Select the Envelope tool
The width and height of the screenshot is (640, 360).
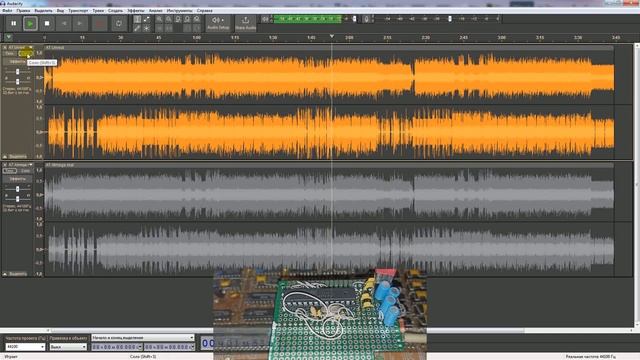(x=147, y=19)
